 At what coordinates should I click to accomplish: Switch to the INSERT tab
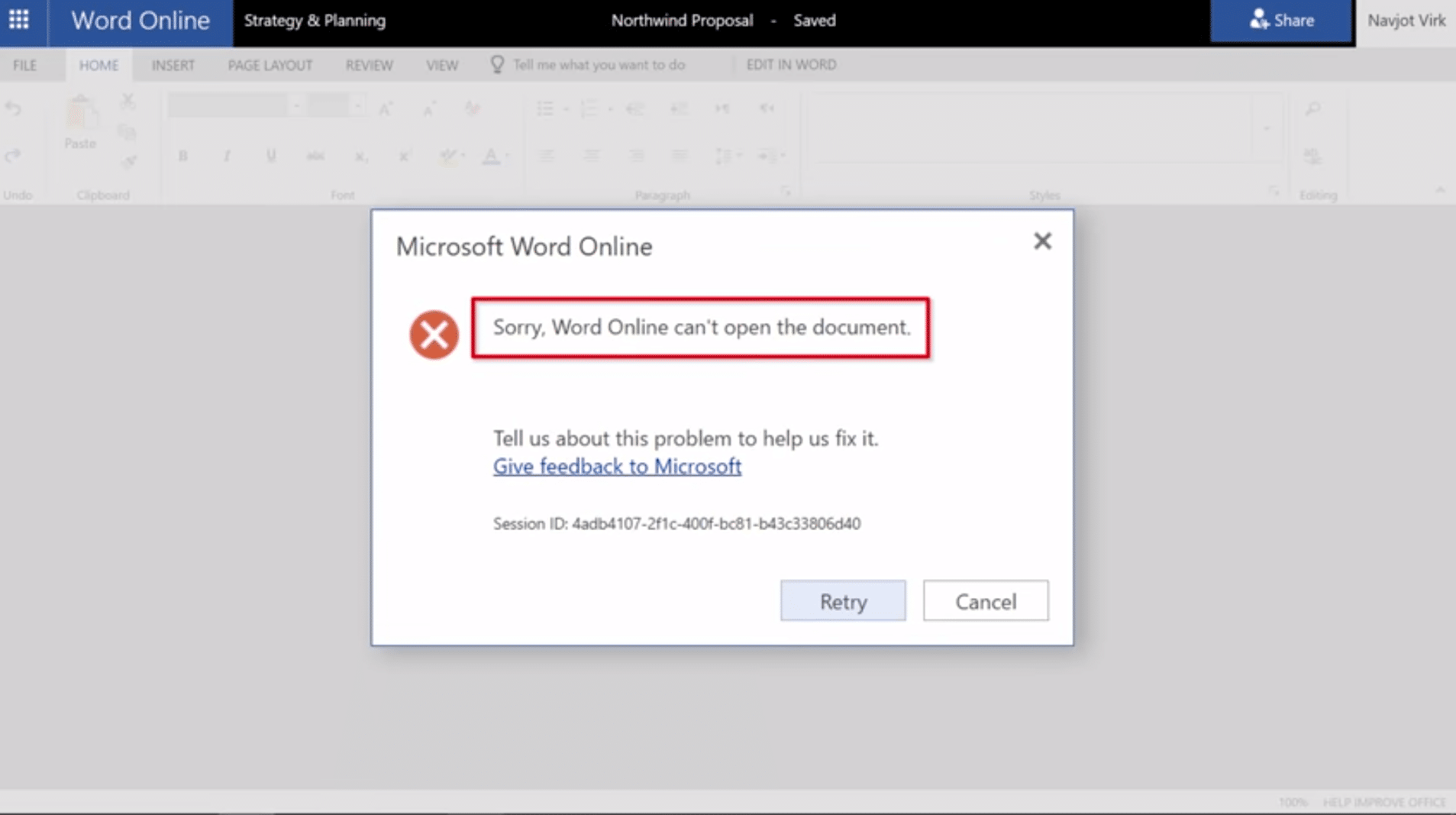(173, 65)
